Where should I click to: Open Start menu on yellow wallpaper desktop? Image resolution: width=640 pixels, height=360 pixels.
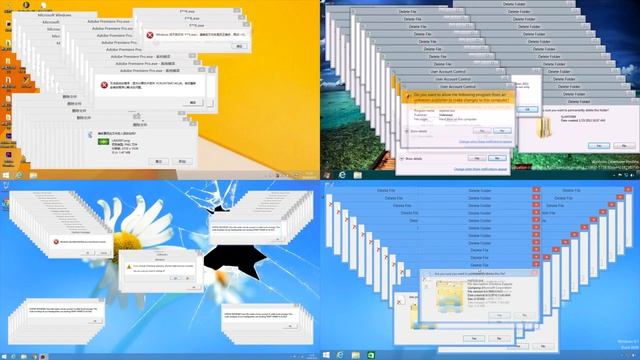(x=6, y=176)
